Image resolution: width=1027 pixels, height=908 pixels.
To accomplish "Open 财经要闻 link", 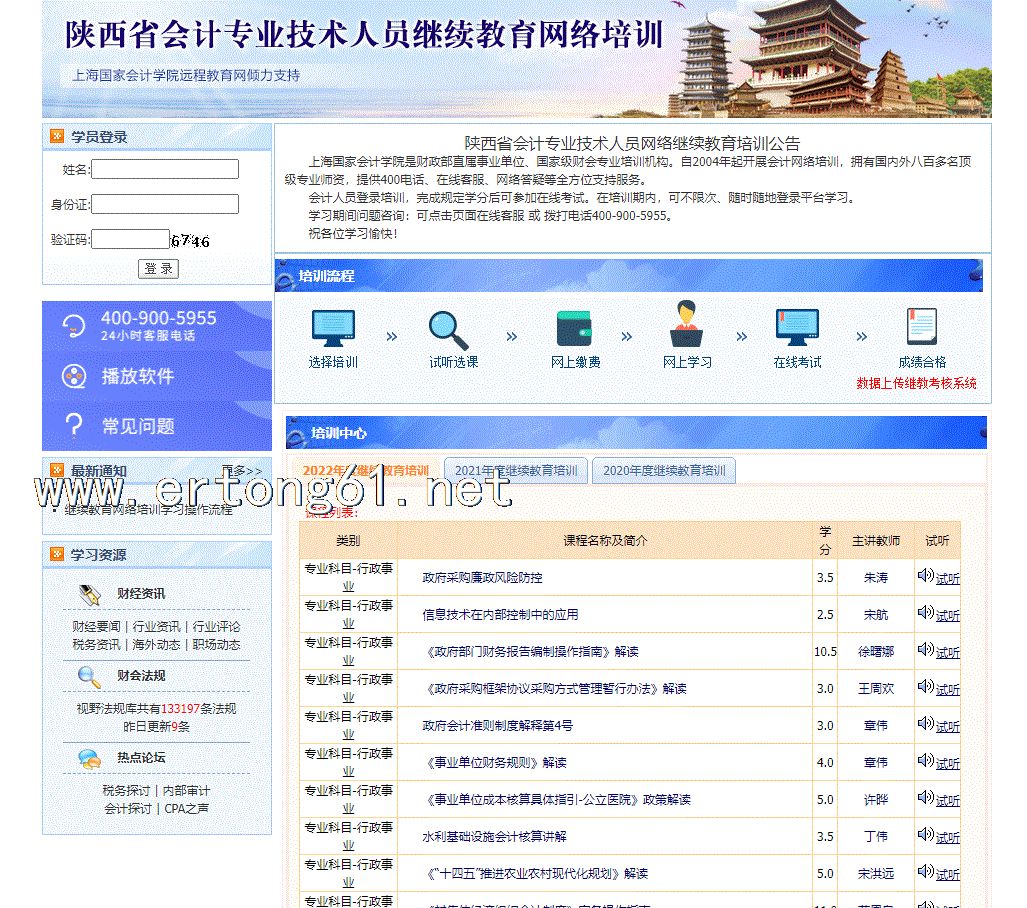I will pos(96,627).
